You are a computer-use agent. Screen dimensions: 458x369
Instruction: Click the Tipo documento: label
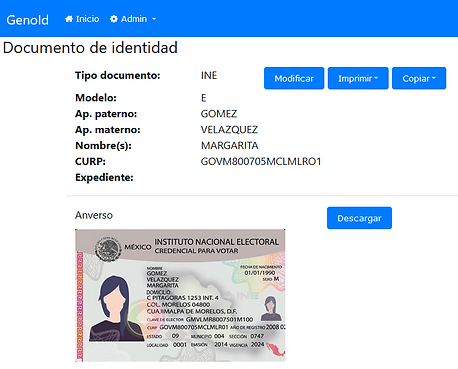click(x=118, y=76)
